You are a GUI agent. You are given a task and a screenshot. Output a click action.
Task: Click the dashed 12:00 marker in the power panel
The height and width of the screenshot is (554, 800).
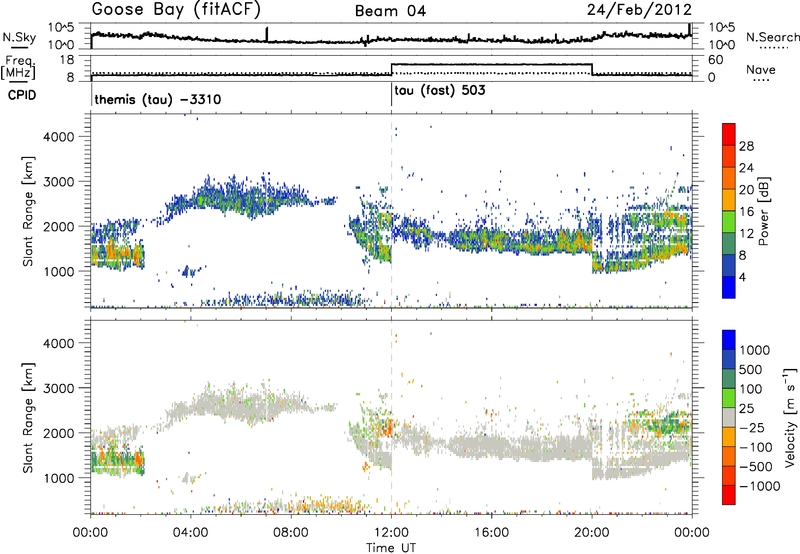[391, 211]
